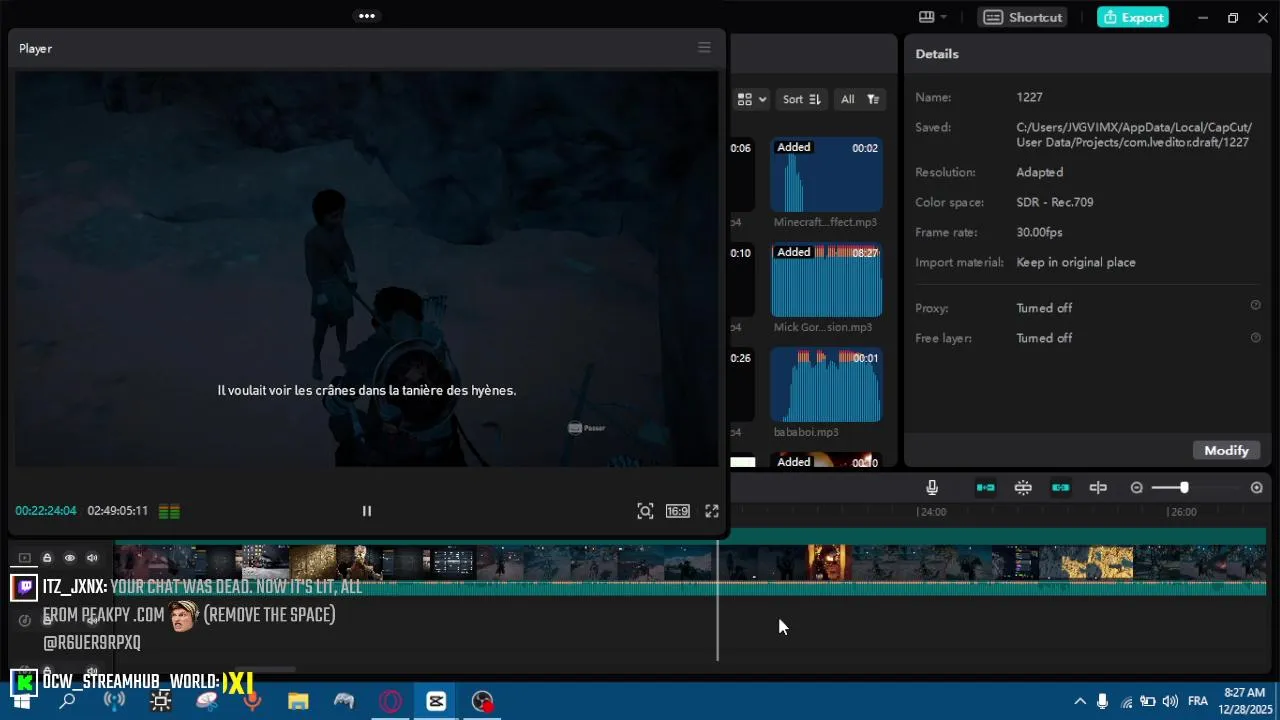The image size is (1280, 720).
Task: Enter fullscreen preview in the Player
Action: click(712, 511)
